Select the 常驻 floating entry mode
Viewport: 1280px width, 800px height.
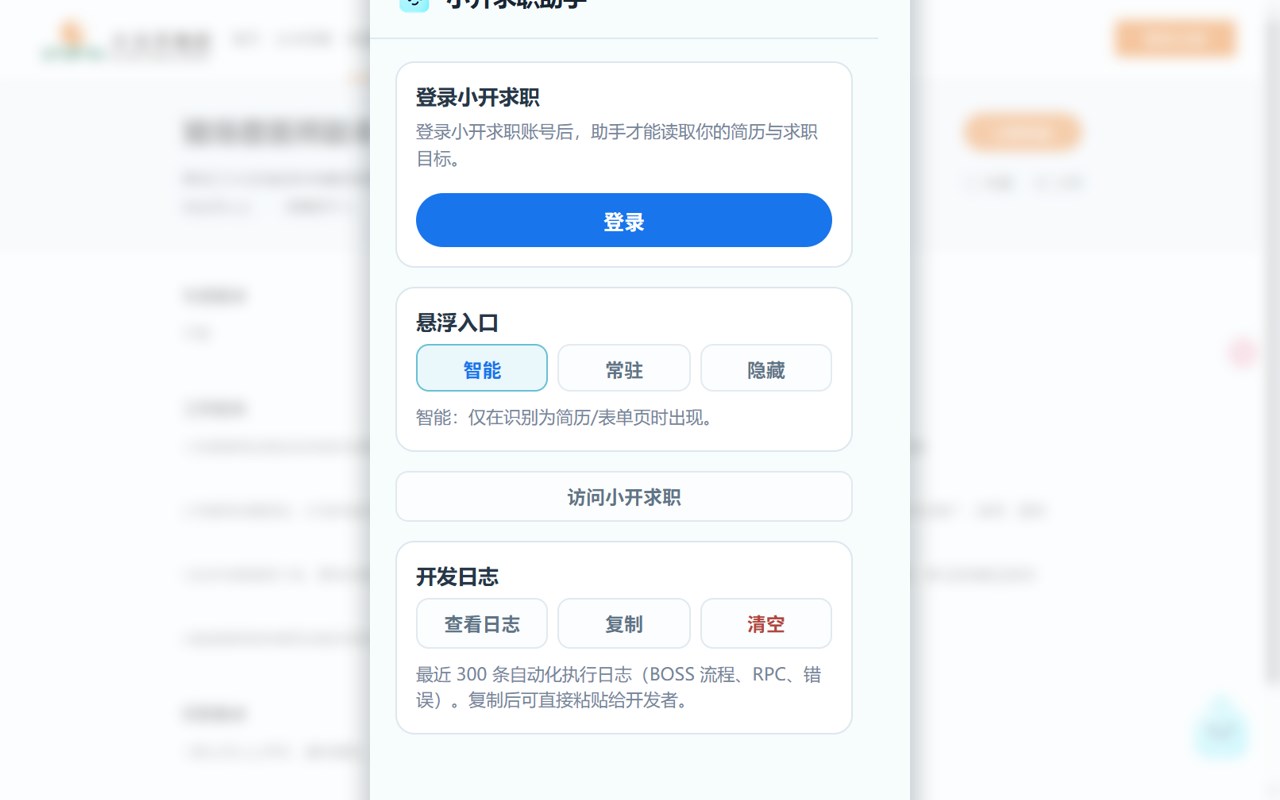624,368
